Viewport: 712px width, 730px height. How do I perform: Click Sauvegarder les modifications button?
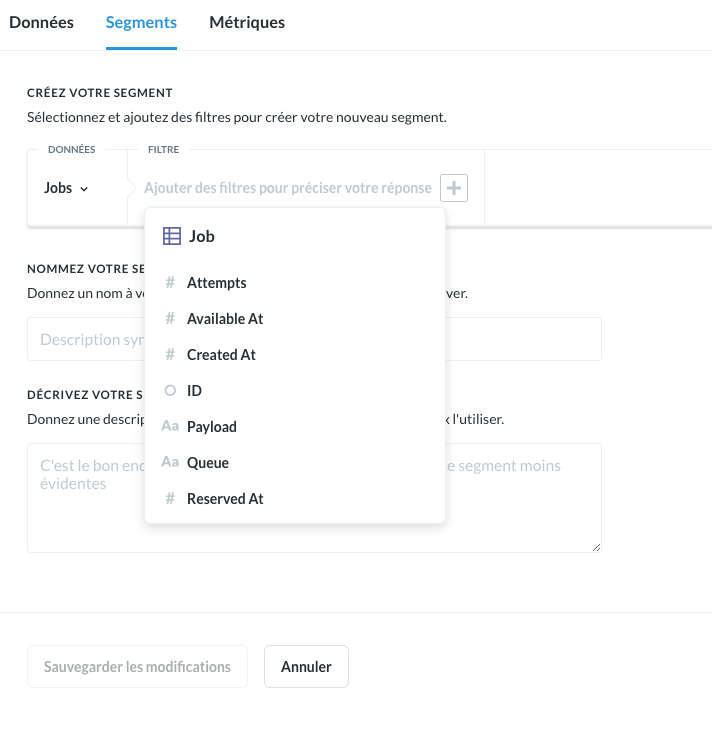137,666
